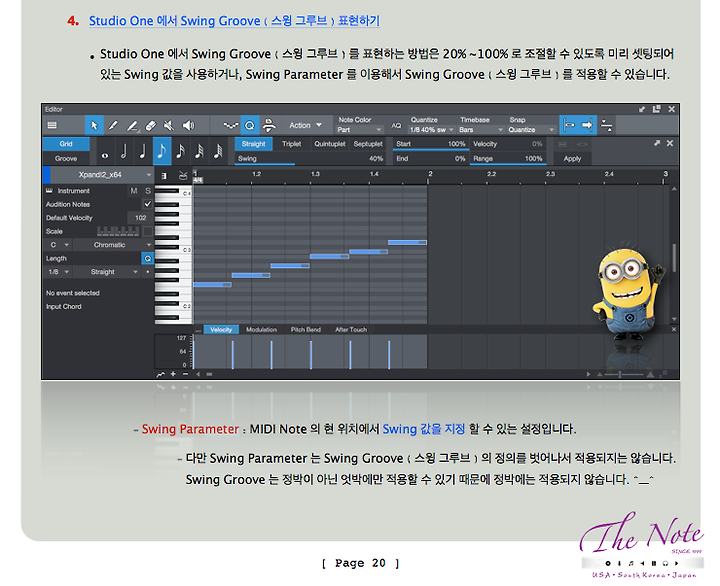Image resolution: width=720 pixels, height=586 pixels.
Task: Open the Velocity controller lane tab
Action: pos(221,329)
